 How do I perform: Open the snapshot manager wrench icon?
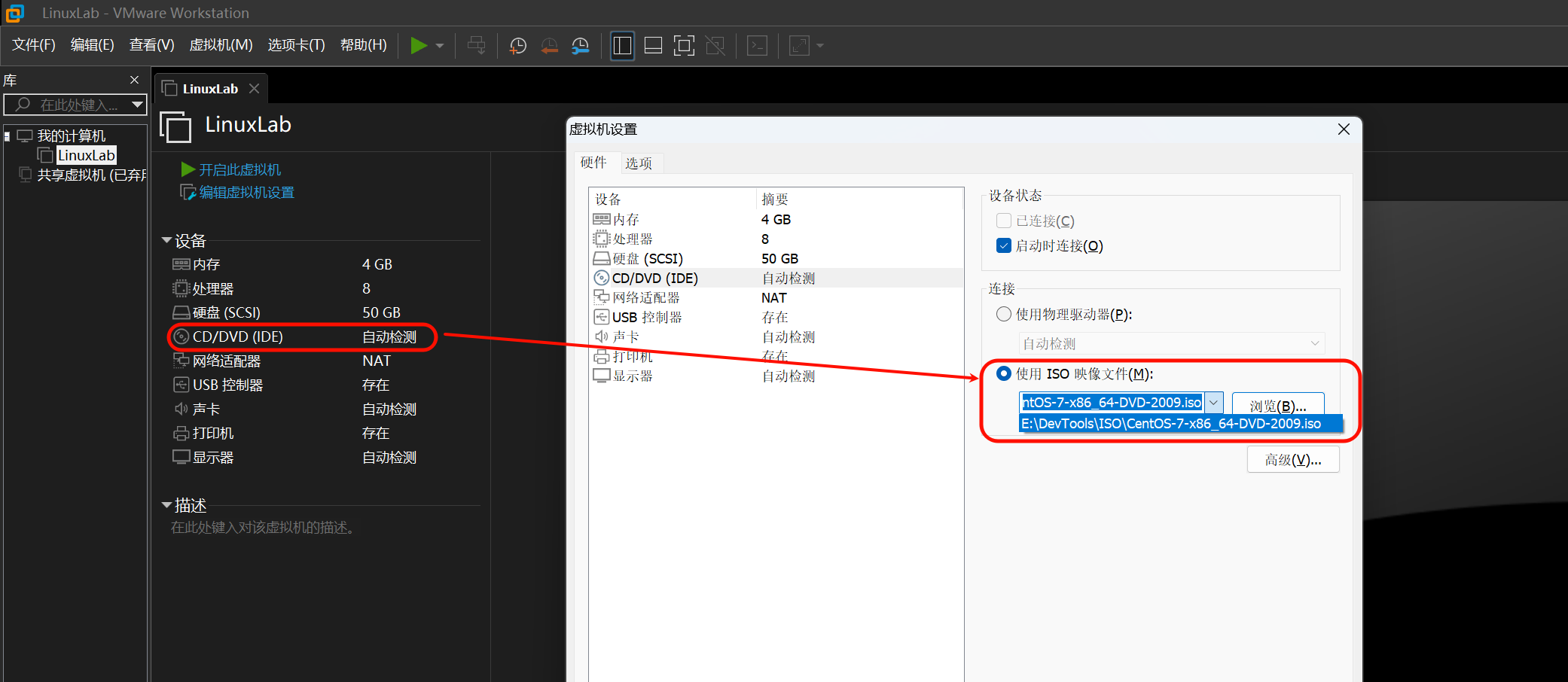point(581,46)
